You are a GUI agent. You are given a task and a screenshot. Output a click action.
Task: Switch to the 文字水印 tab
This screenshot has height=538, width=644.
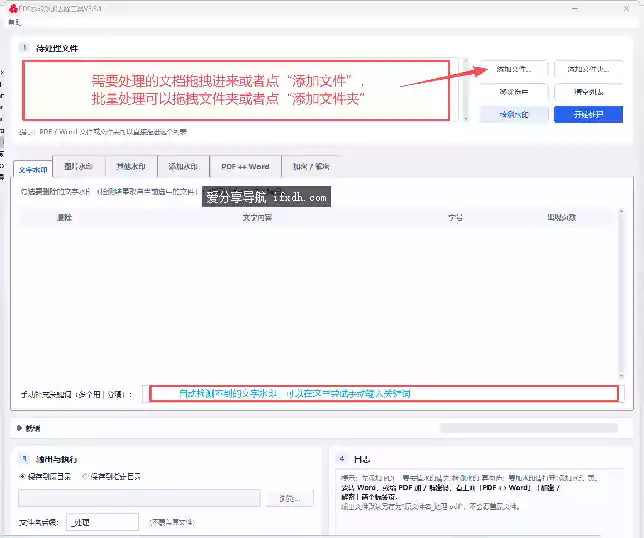click(x=33, y=169)
